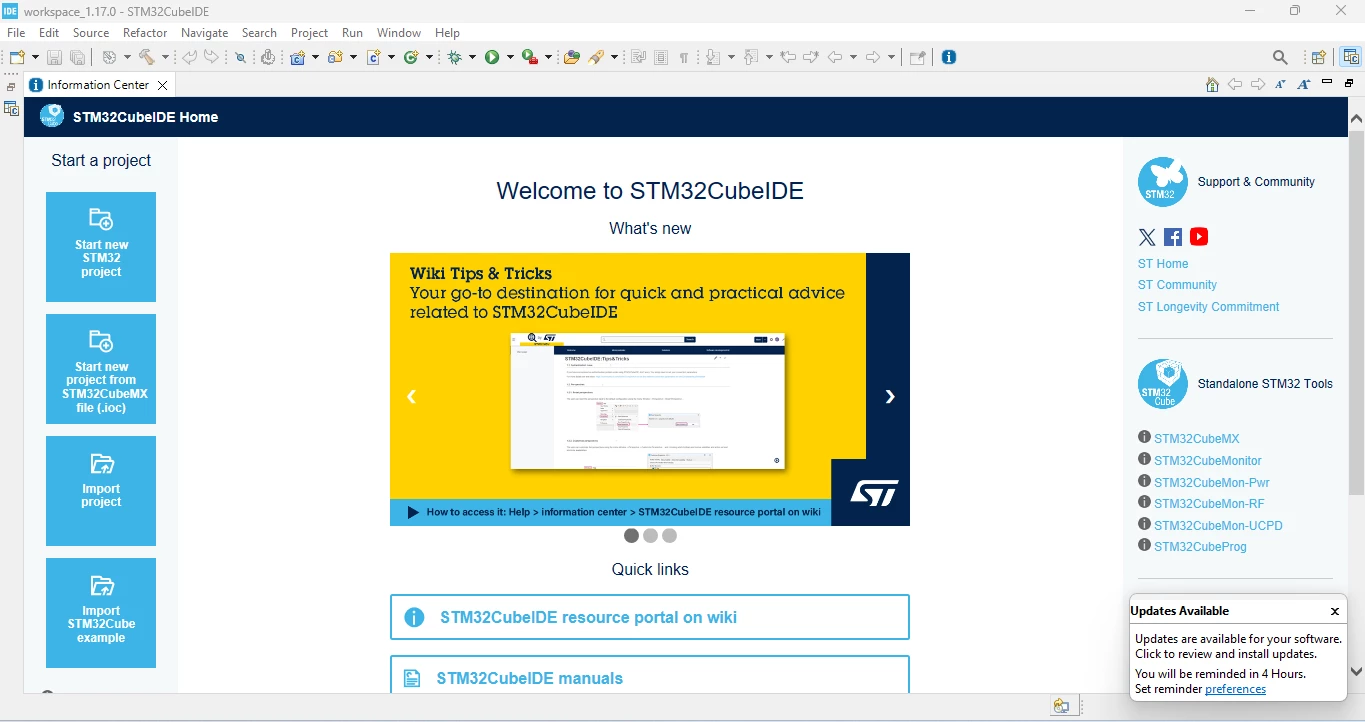Go to Home via house icon
The image size is (1365, 722).
pos(1212,85)
